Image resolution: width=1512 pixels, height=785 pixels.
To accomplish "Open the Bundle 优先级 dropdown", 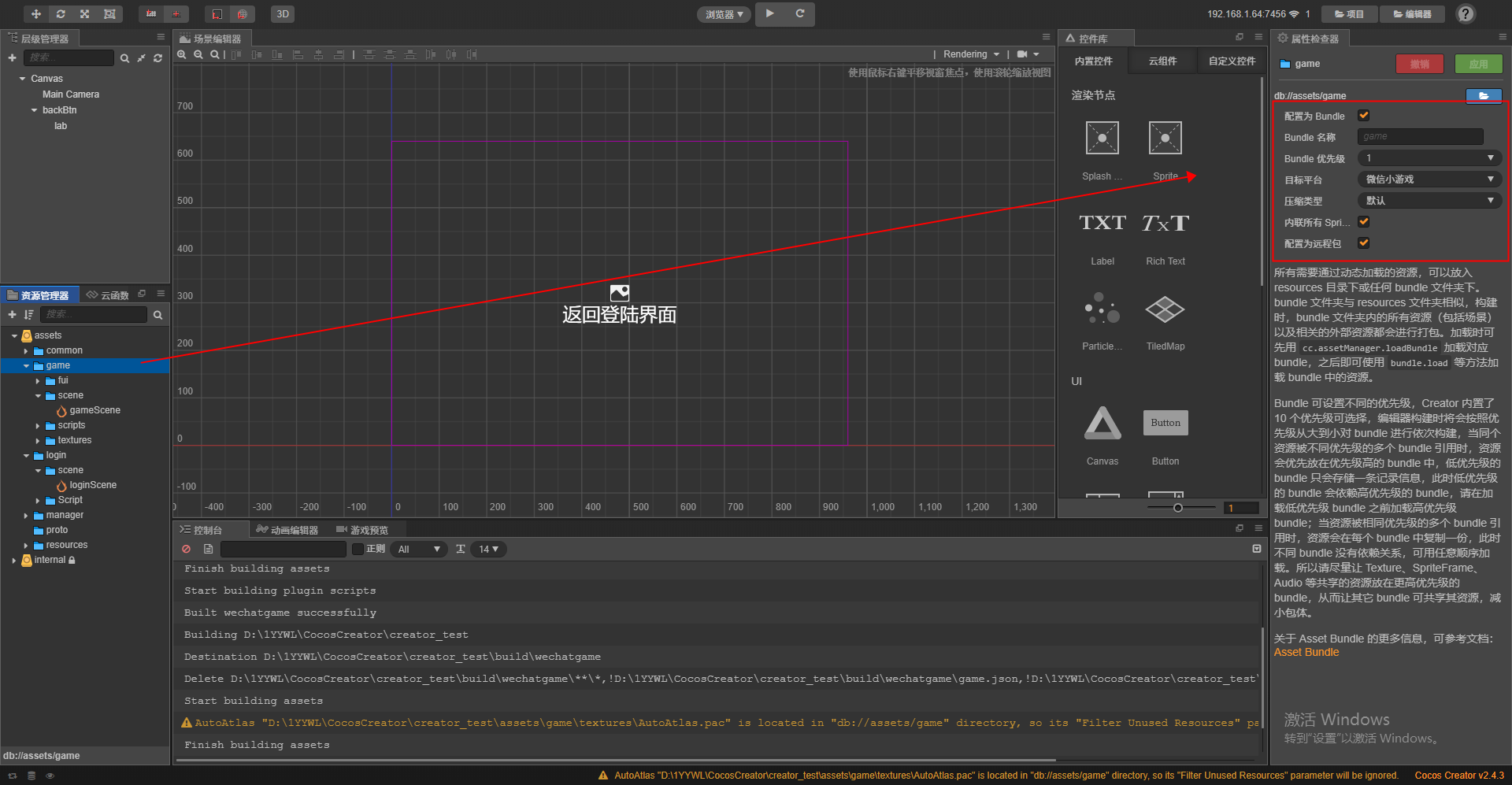I will [1429, 158].
